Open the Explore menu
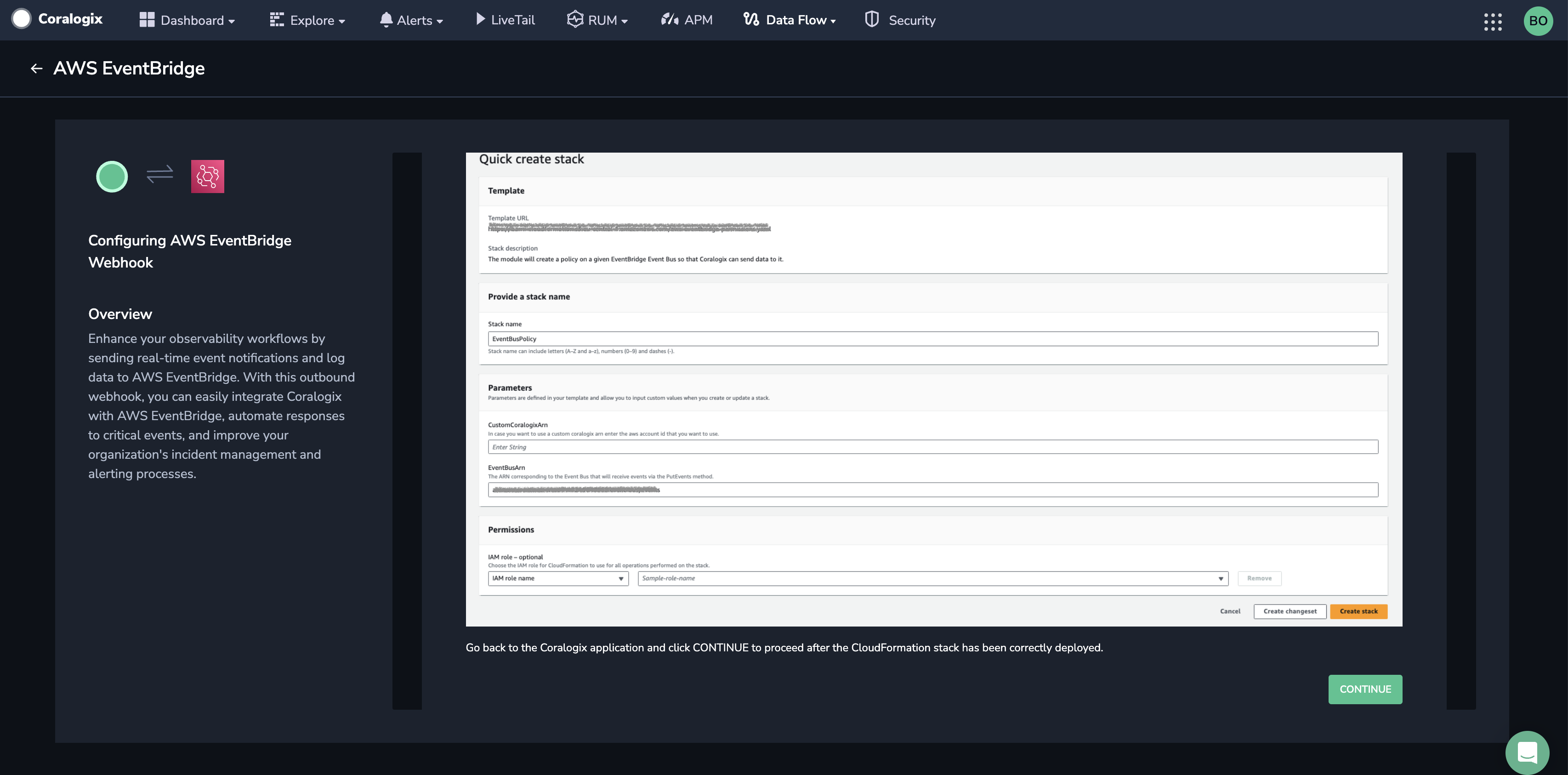 [x=307, y=20]
